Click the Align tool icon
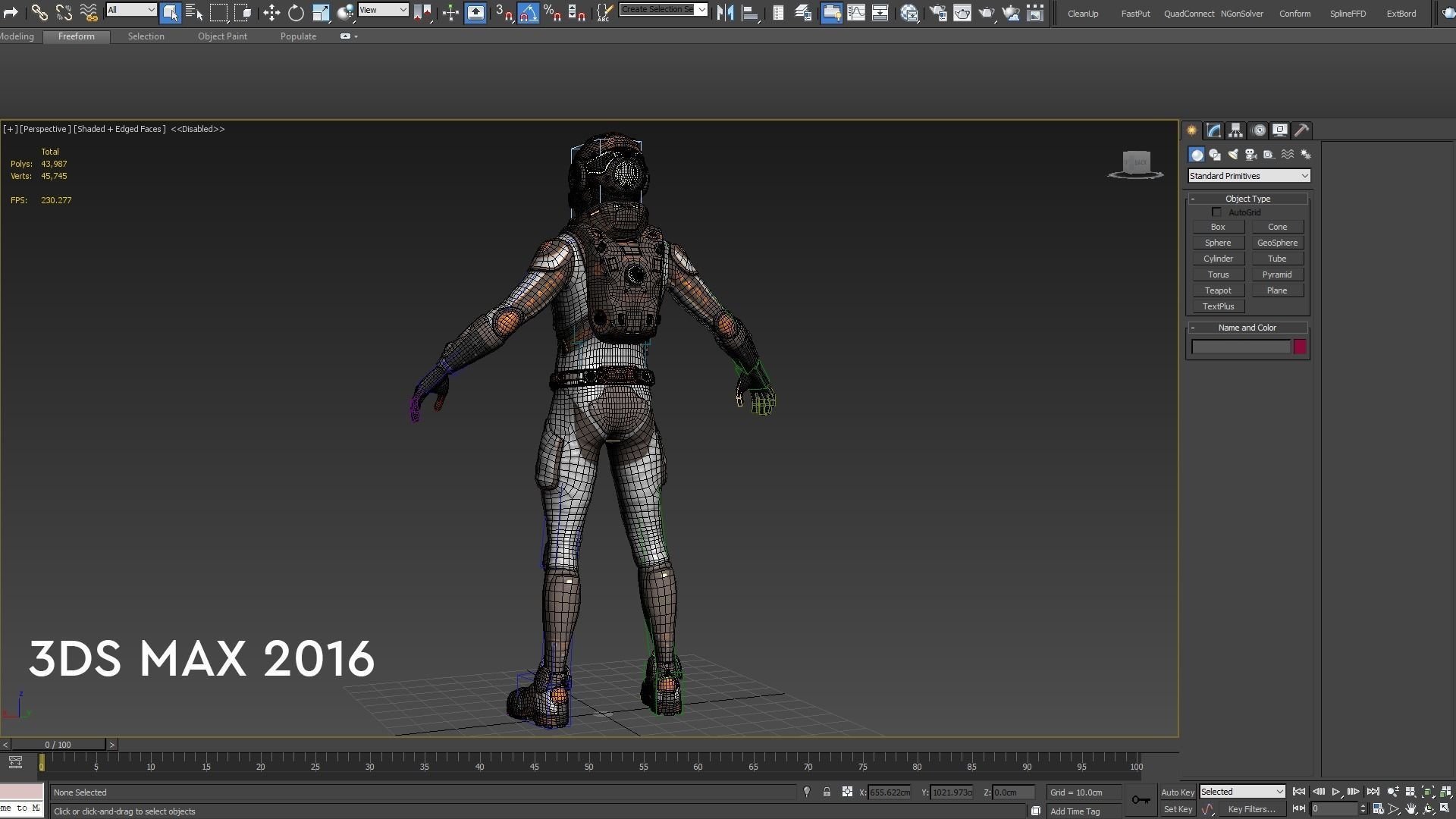Viewport: 1456px width, 819px height. click(x=750, y=13)
